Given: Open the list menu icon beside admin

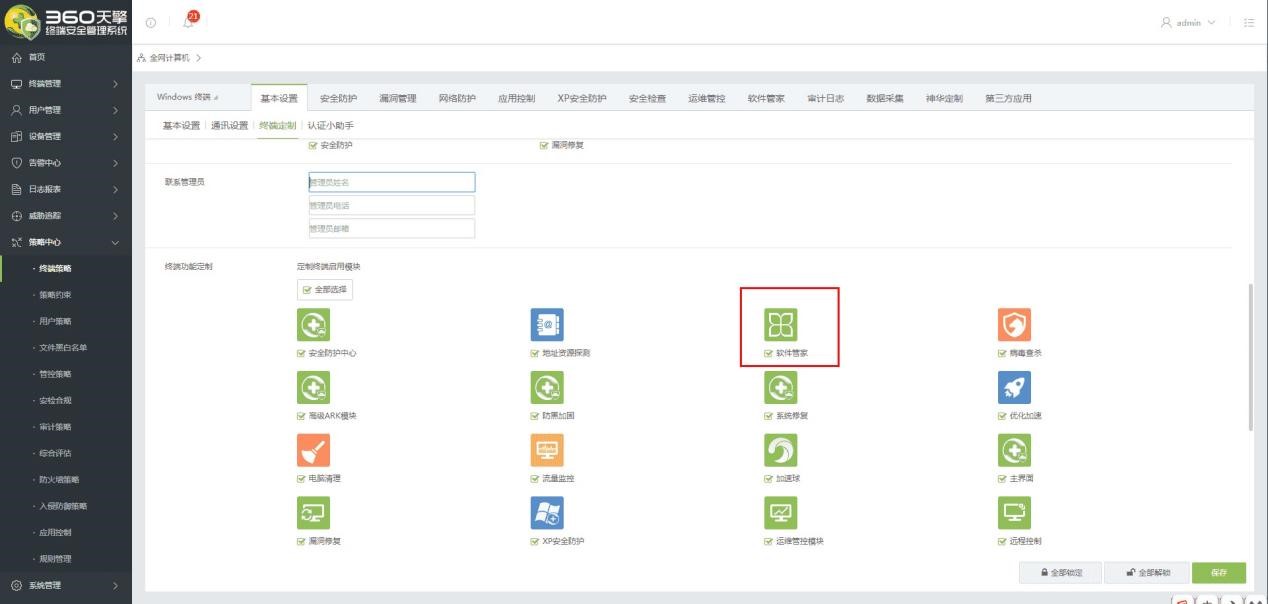Looking at the screenshot, I should coord(1249,22).
